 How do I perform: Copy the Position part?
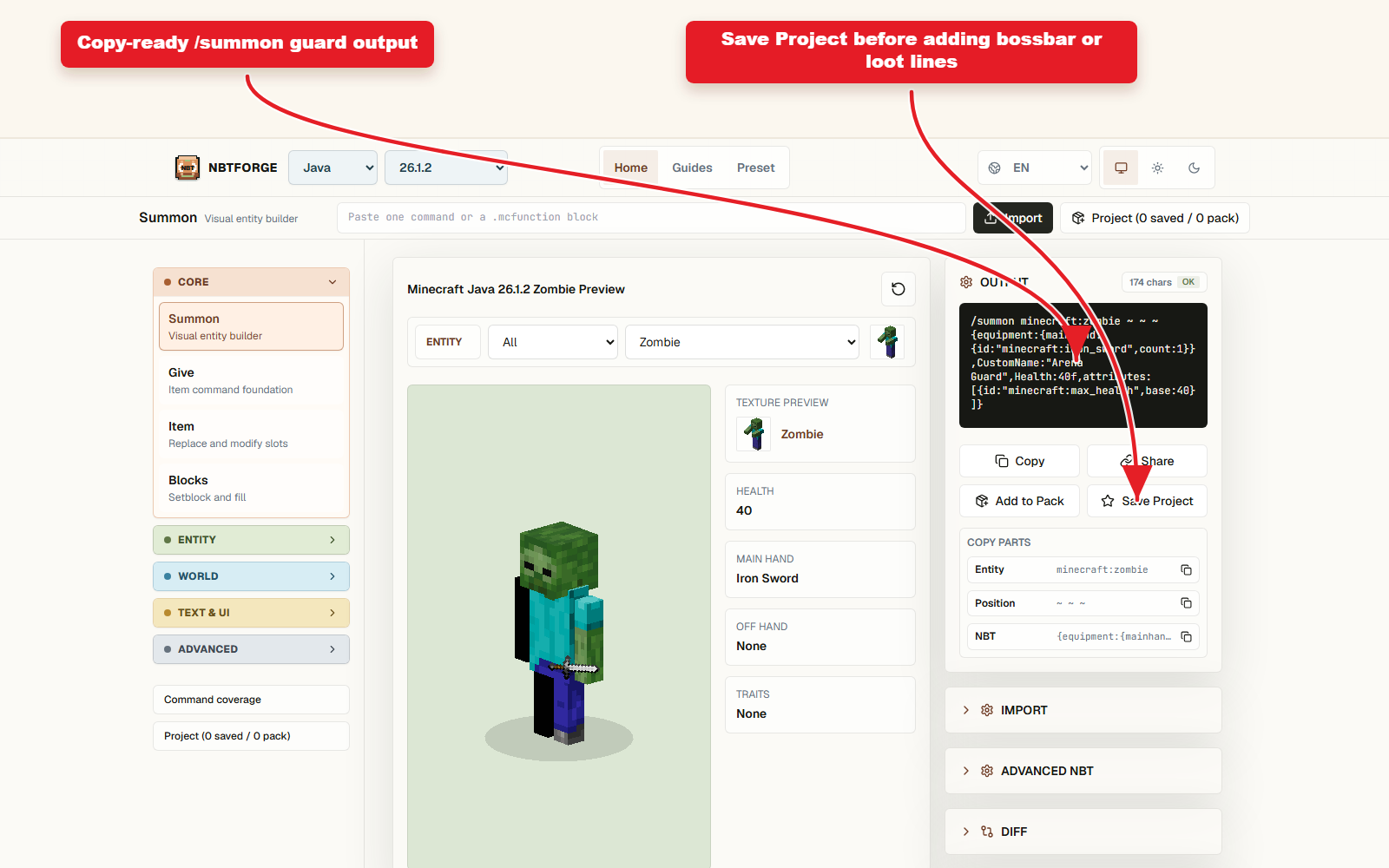point(1186,603)
